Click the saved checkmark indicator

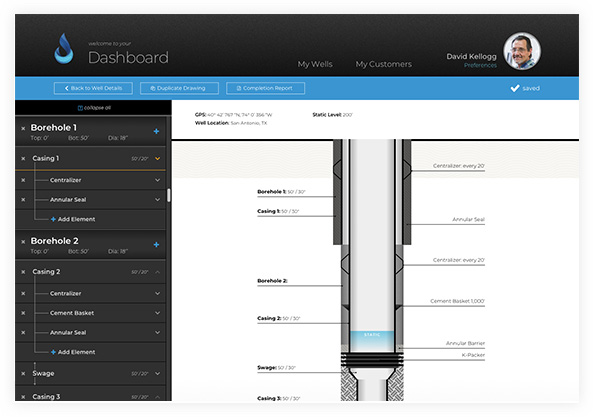click(525, 88)
